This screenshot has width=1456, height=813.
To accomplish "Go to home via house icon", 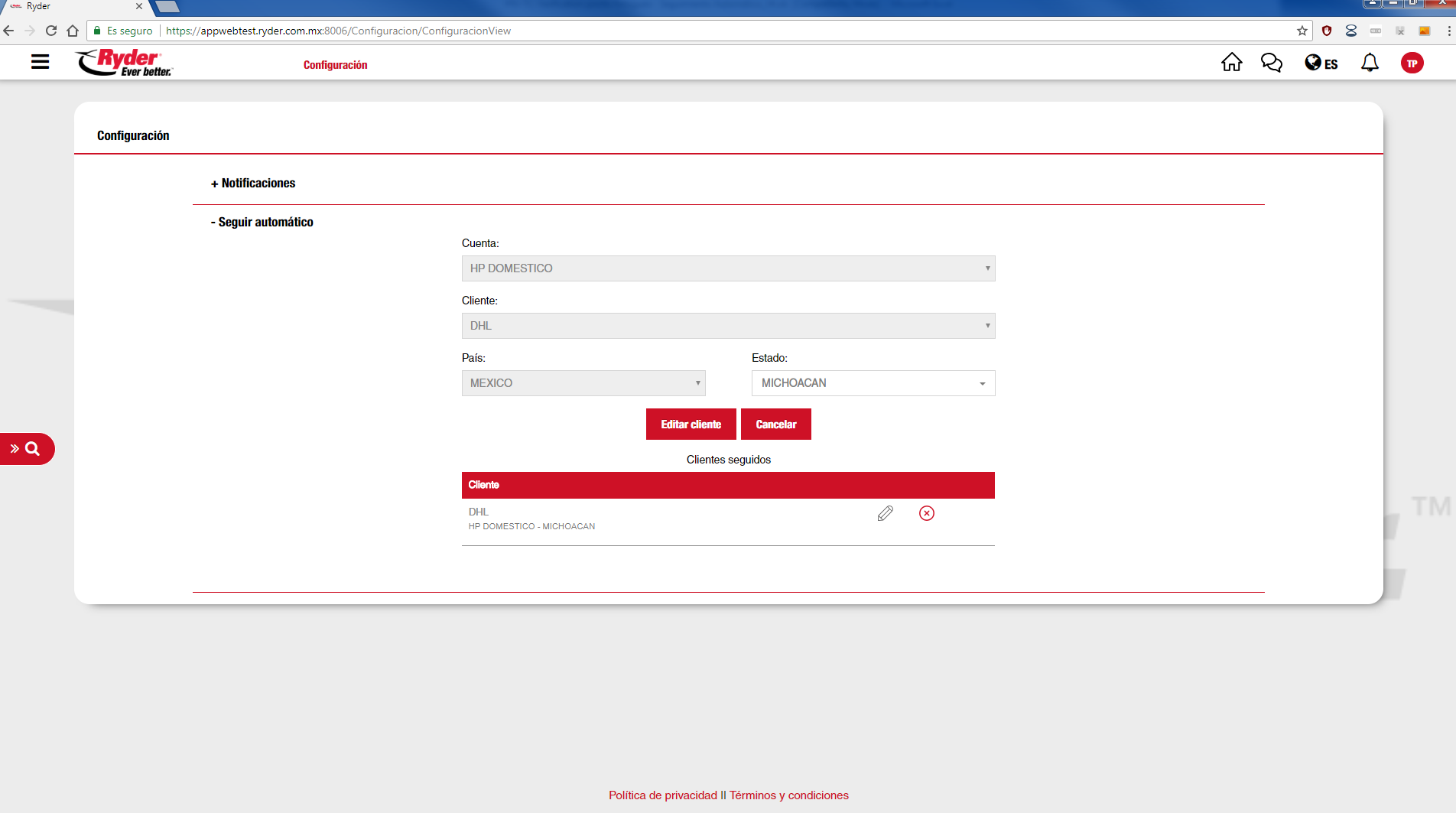I will tap(1231, 63).
